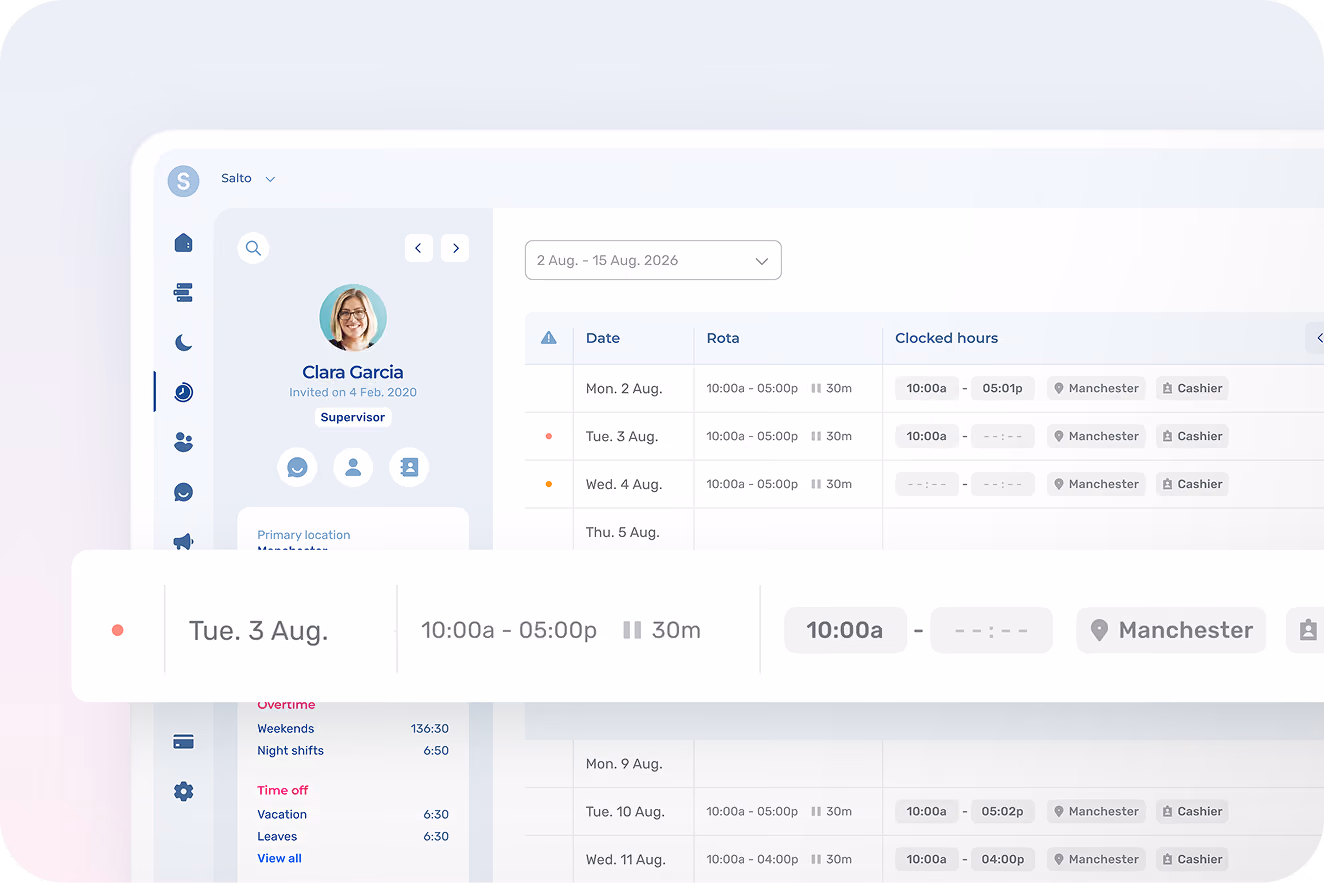Open the home icon in sidebar
1324x883 pixels.
coord(183,243)
